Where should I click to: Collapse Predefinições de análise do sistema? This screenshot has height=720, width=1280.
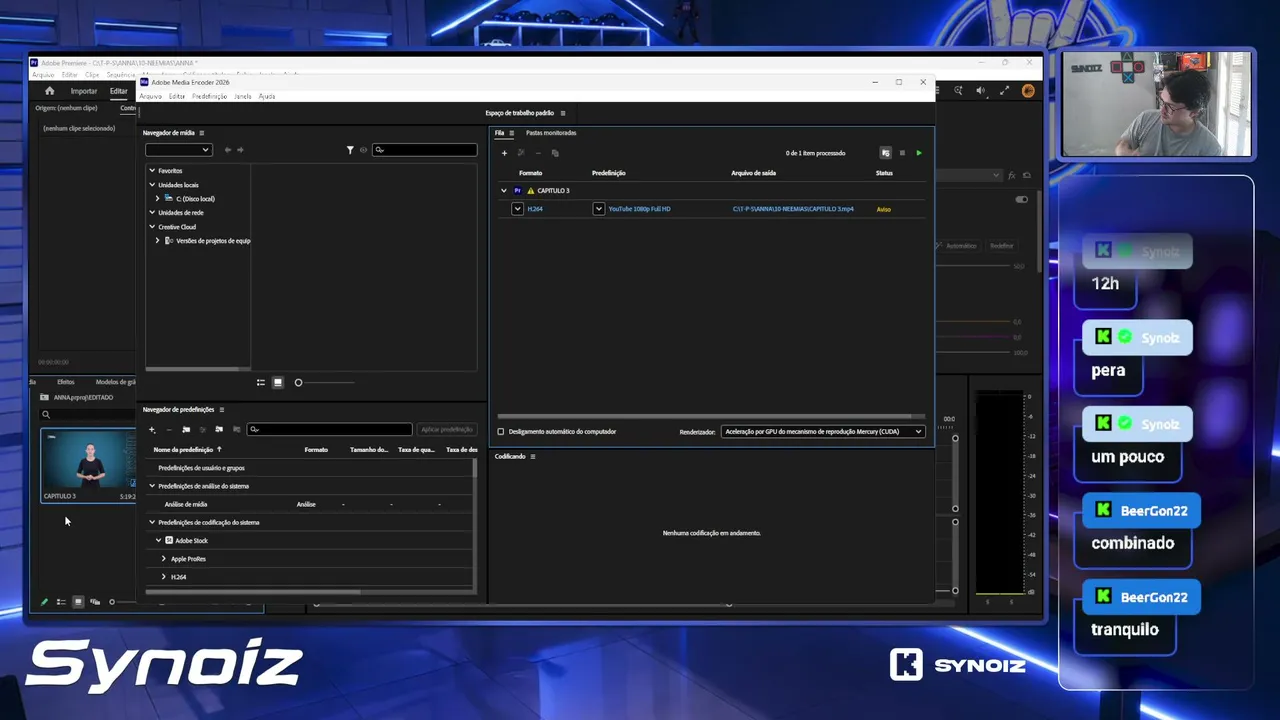tap(152, 486)
